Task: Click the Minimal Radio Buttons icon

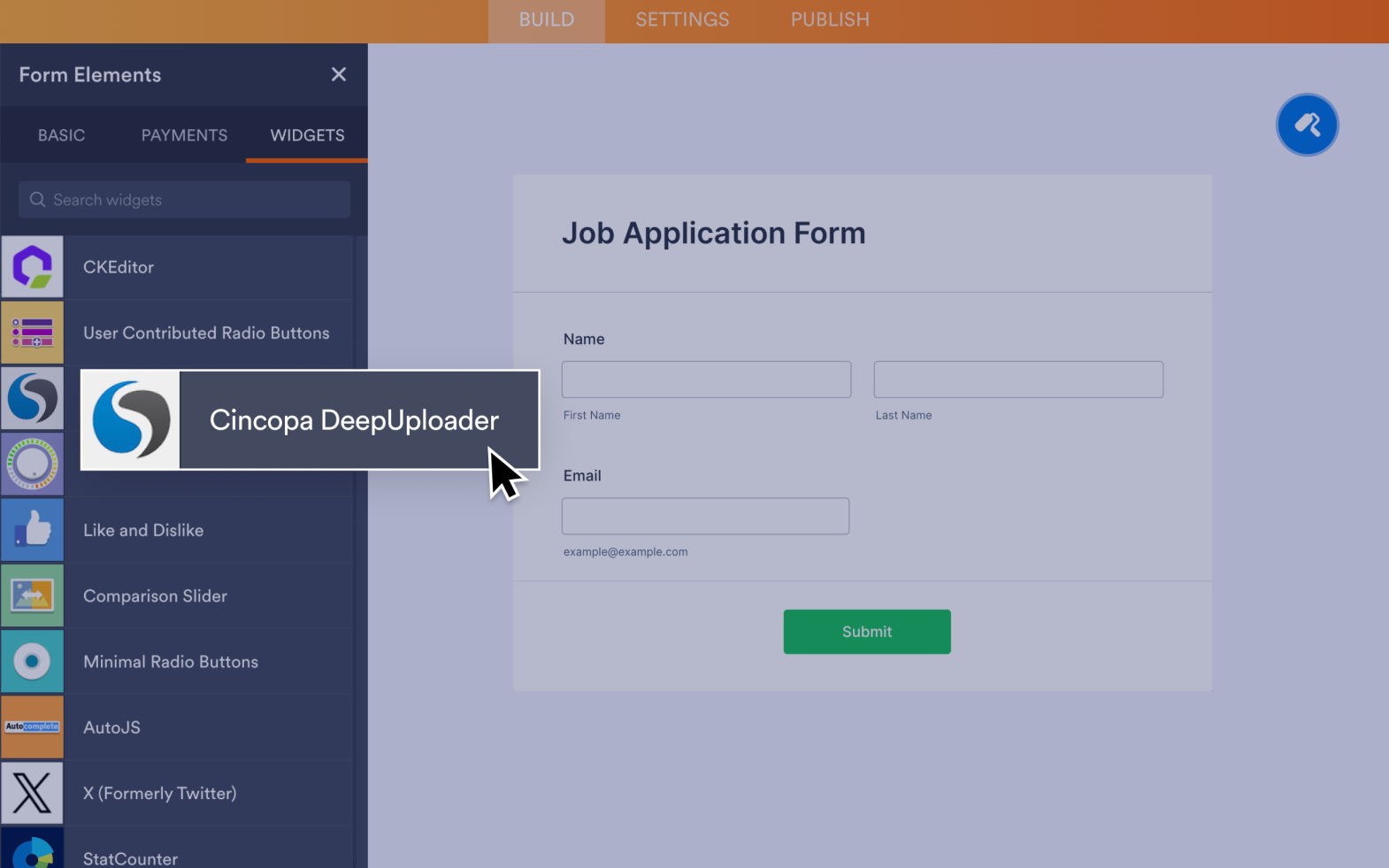Action: [33, 662]
